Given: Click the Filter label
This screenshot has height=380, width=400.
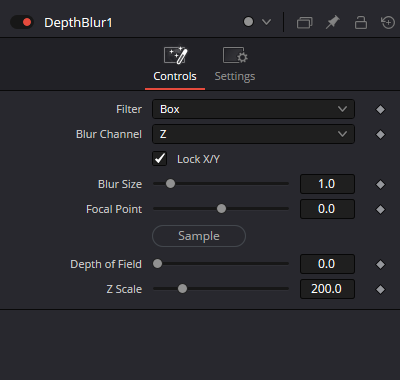Looking at the screenshot, I should coord(129,109).
